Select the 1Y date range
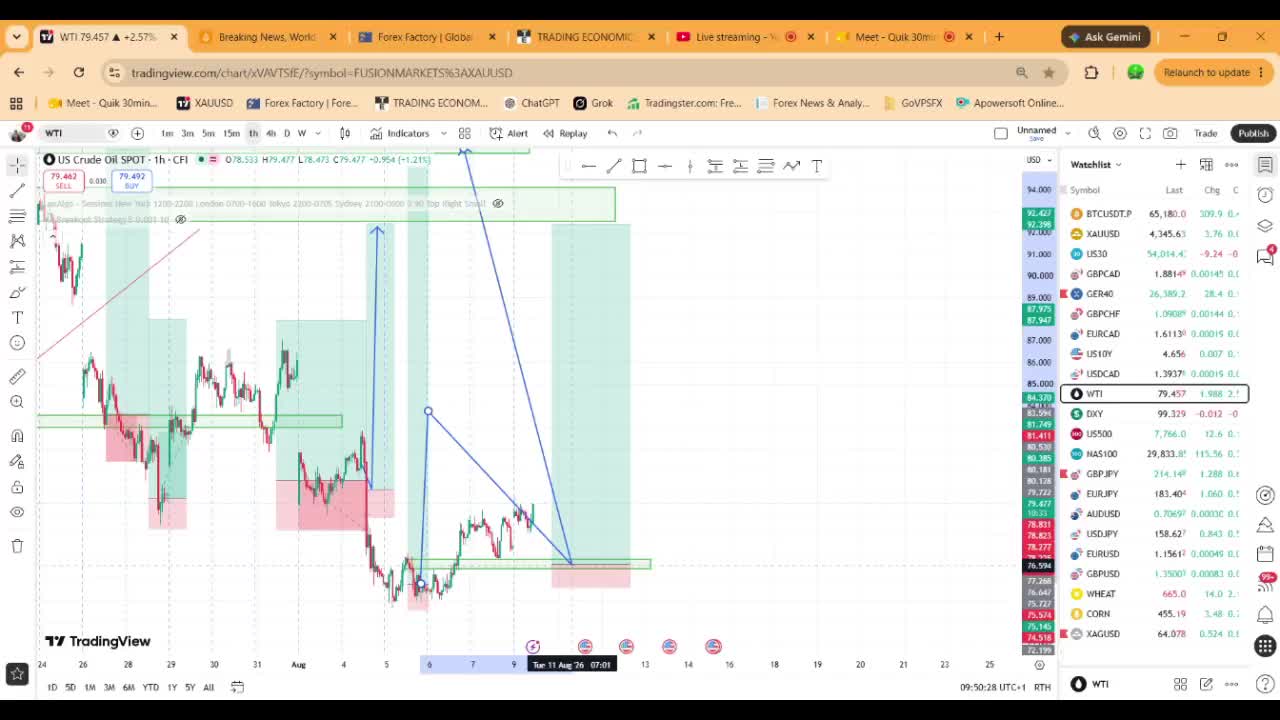This screenshot has width=1280, height=720. point(172,687)
